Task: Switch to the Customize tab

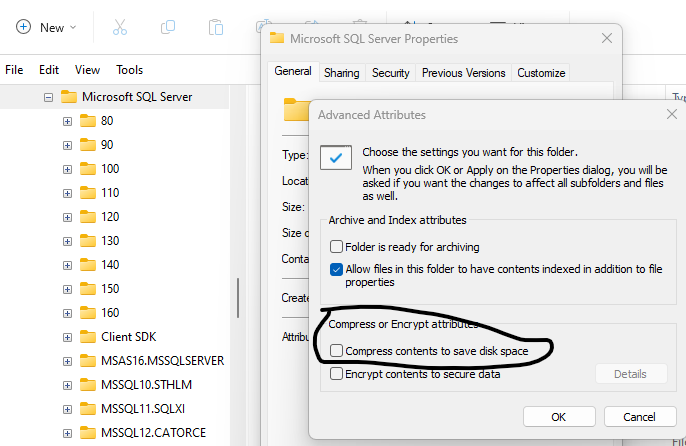Action: pyautogui.click(x=541, y=73)
